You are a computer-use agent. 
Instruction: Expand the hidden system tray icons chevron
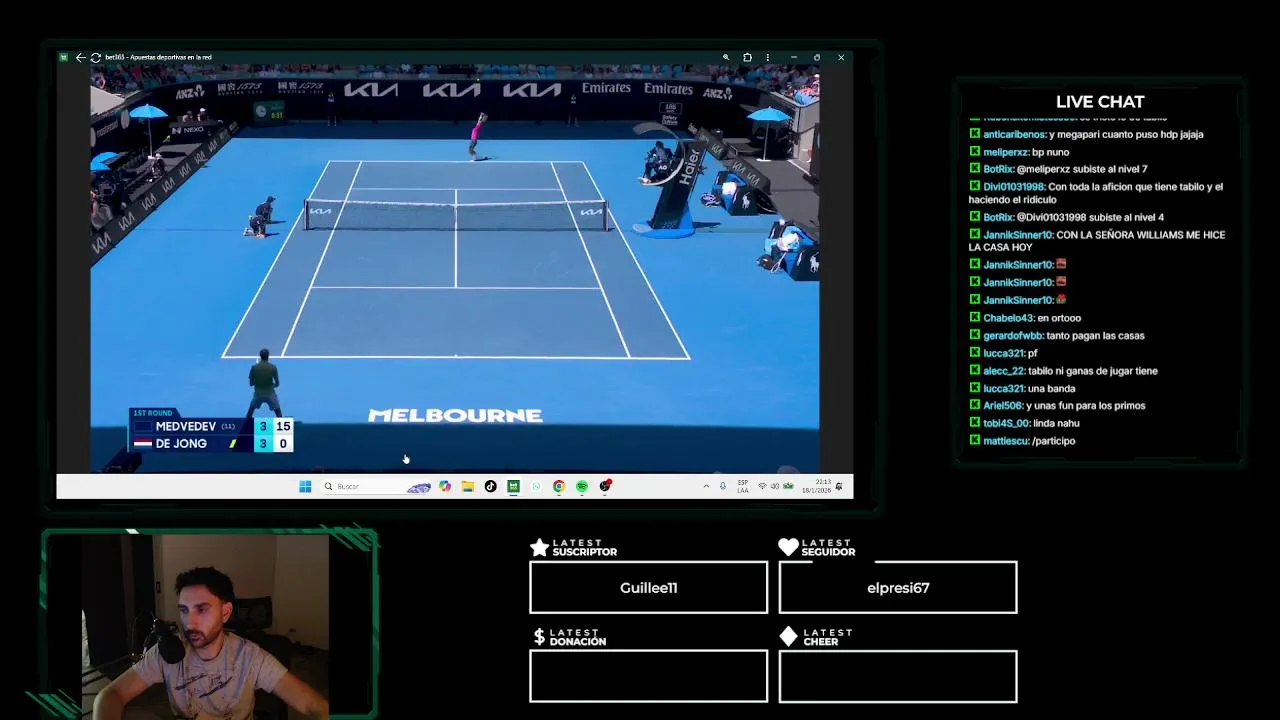pos(706,487)
